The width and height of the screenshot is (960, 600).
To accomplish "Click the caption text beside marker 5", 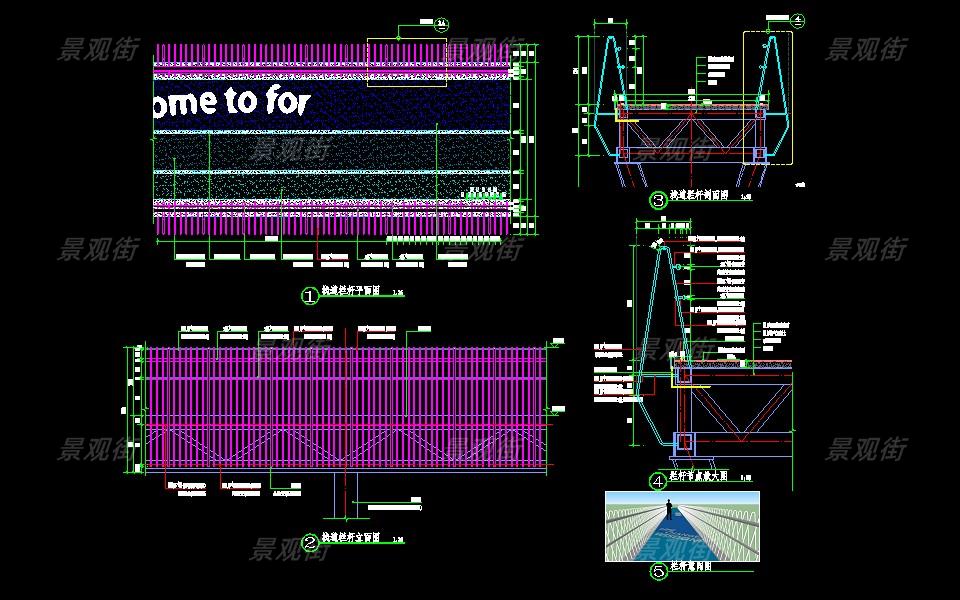I will [x=690, y=566].
